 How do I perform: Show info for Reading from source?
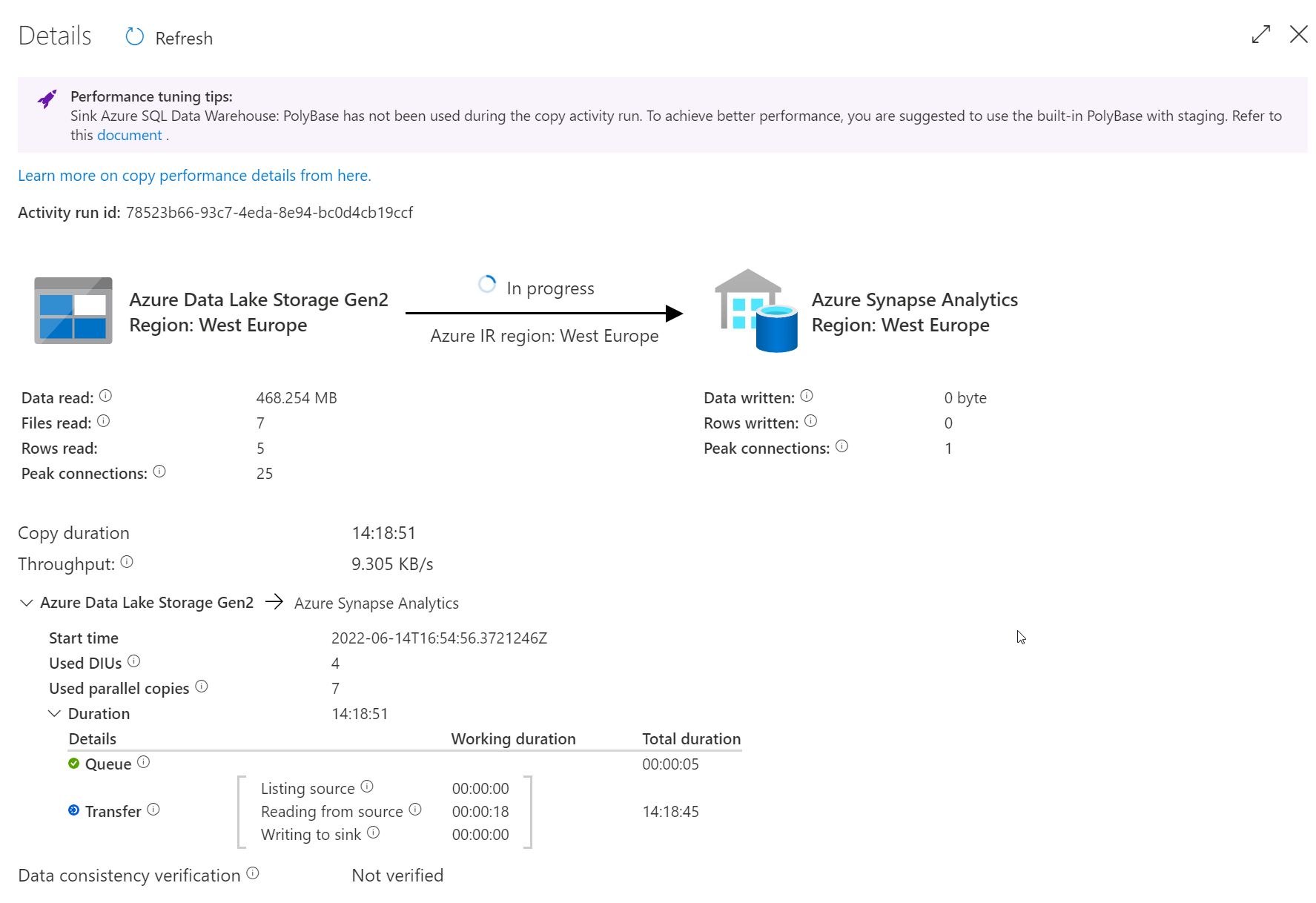pyautogui.click(x=415, y=810)
